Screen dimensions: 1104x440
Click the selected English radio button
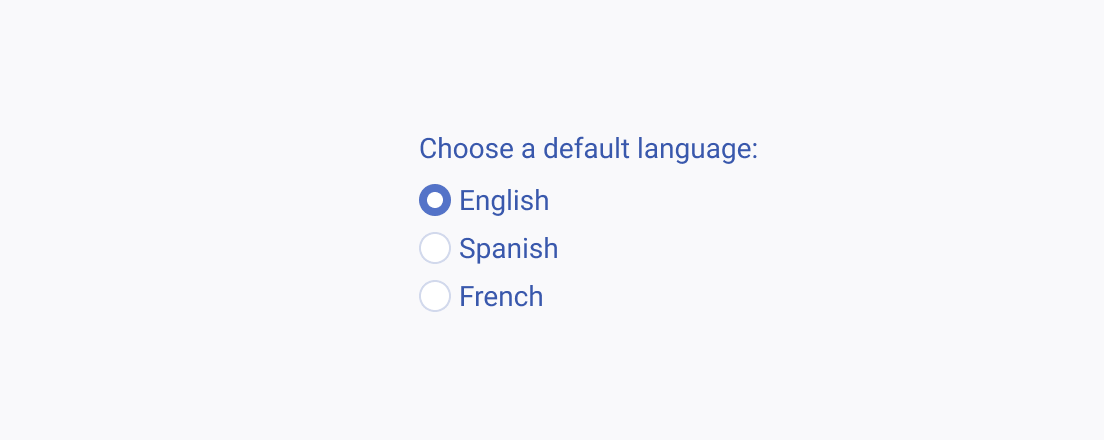434,200
